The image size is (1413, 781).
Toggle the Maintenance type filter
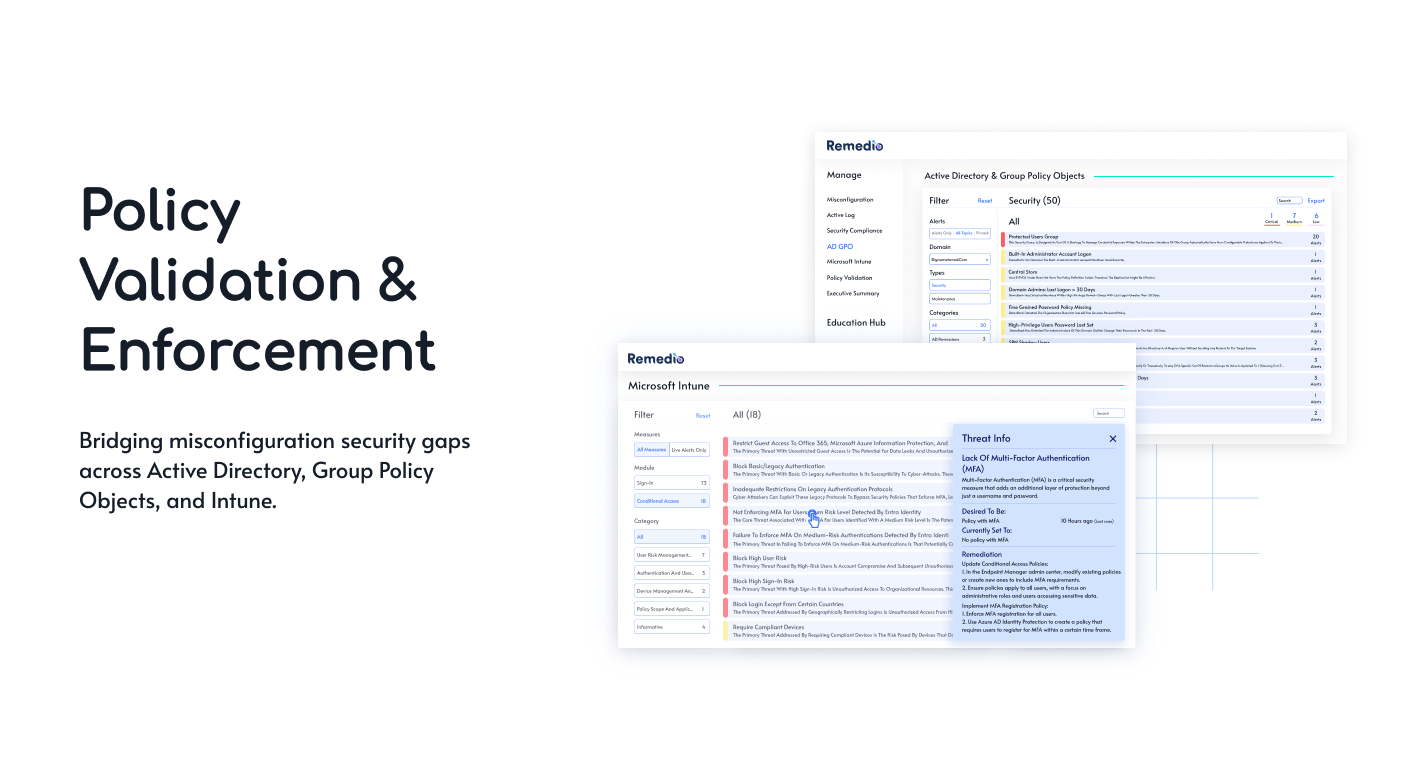(958, 296)
